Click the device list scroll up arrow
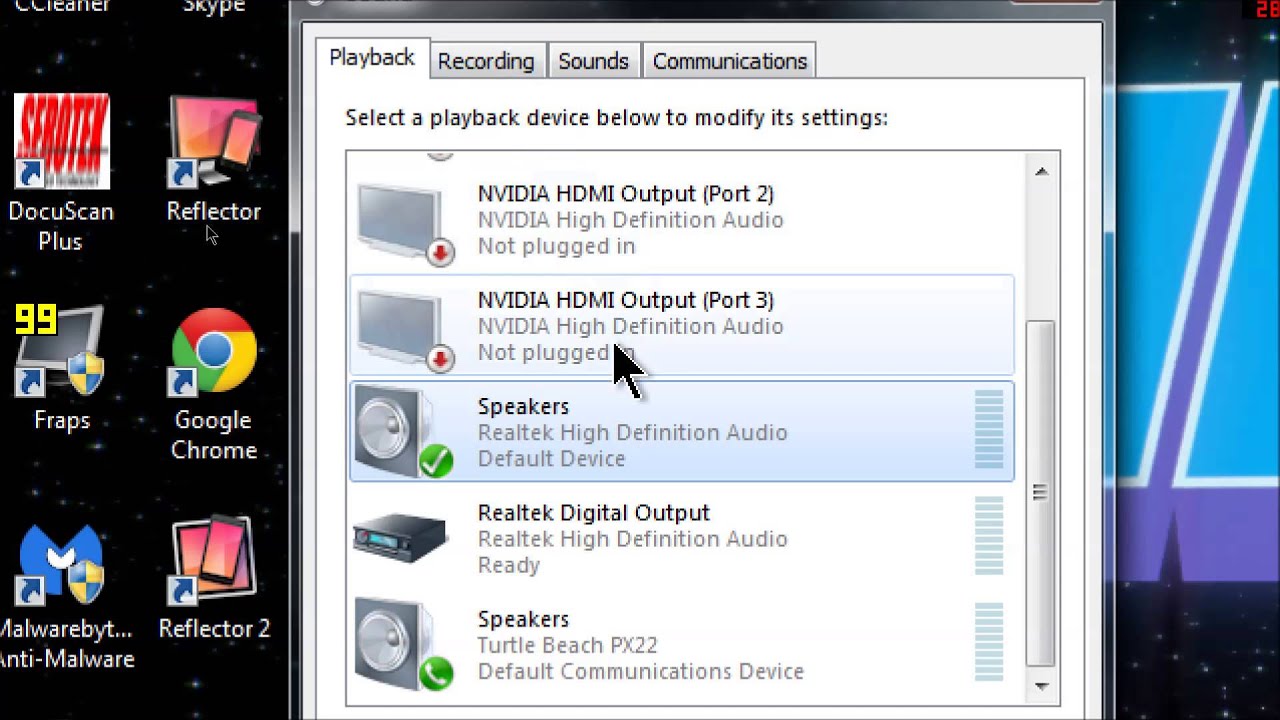This screenshot has width=1280, height=720. [x=1041, y=172]
